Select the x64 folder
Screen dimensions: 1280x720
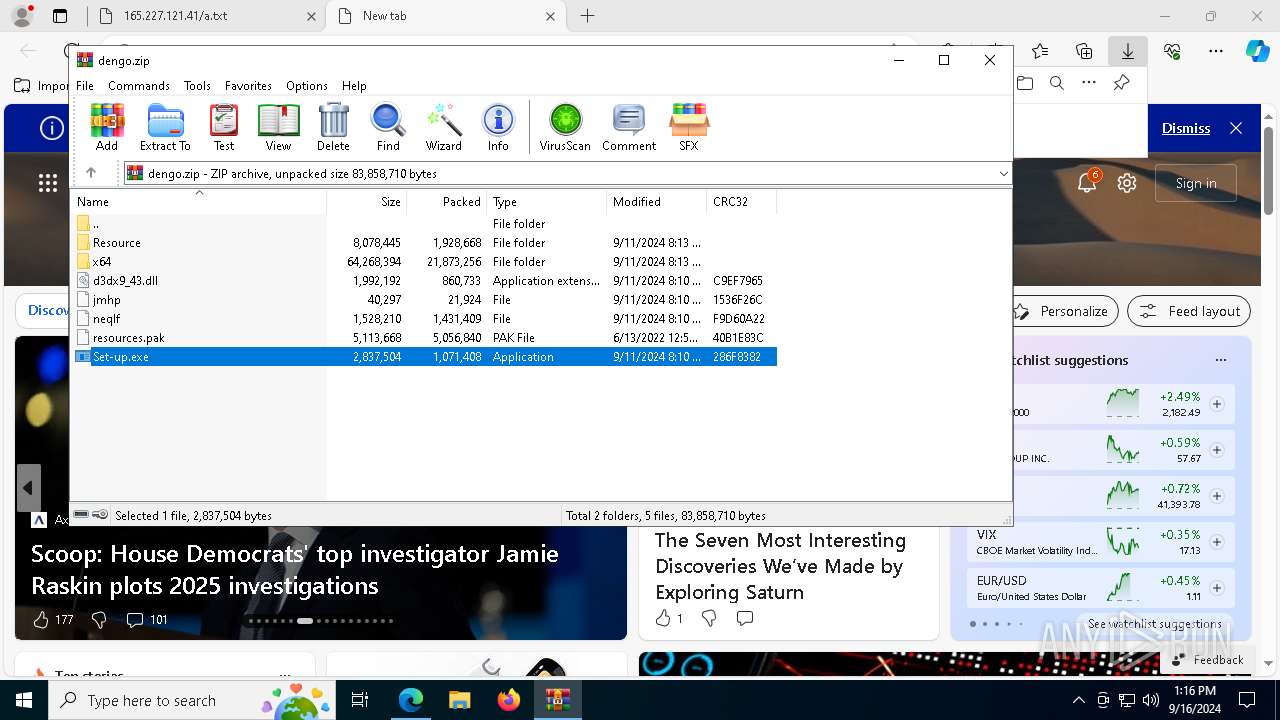[x=426, y=262]
